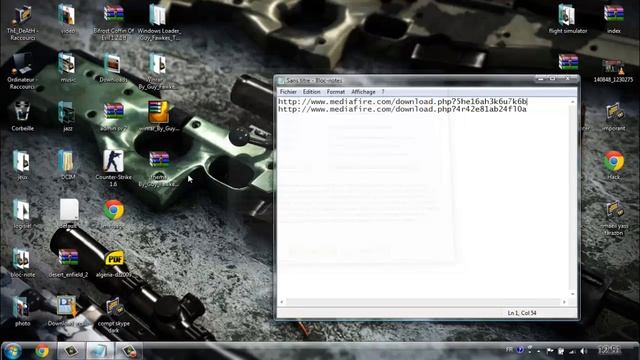Click the FR language indicator in tray

click(509, 350)
